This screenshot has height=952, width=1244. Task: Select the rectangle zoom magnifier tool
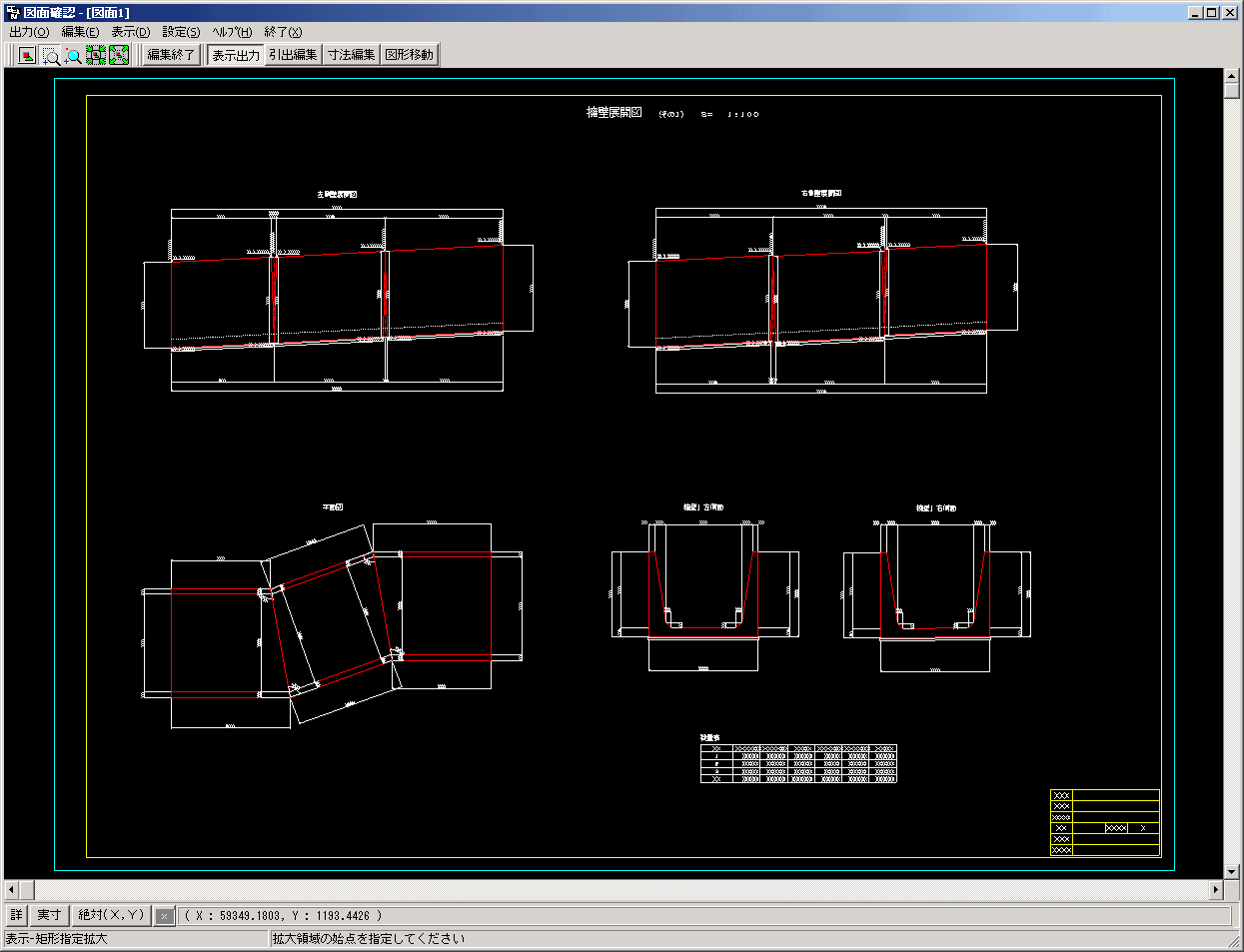coord(51,55)
